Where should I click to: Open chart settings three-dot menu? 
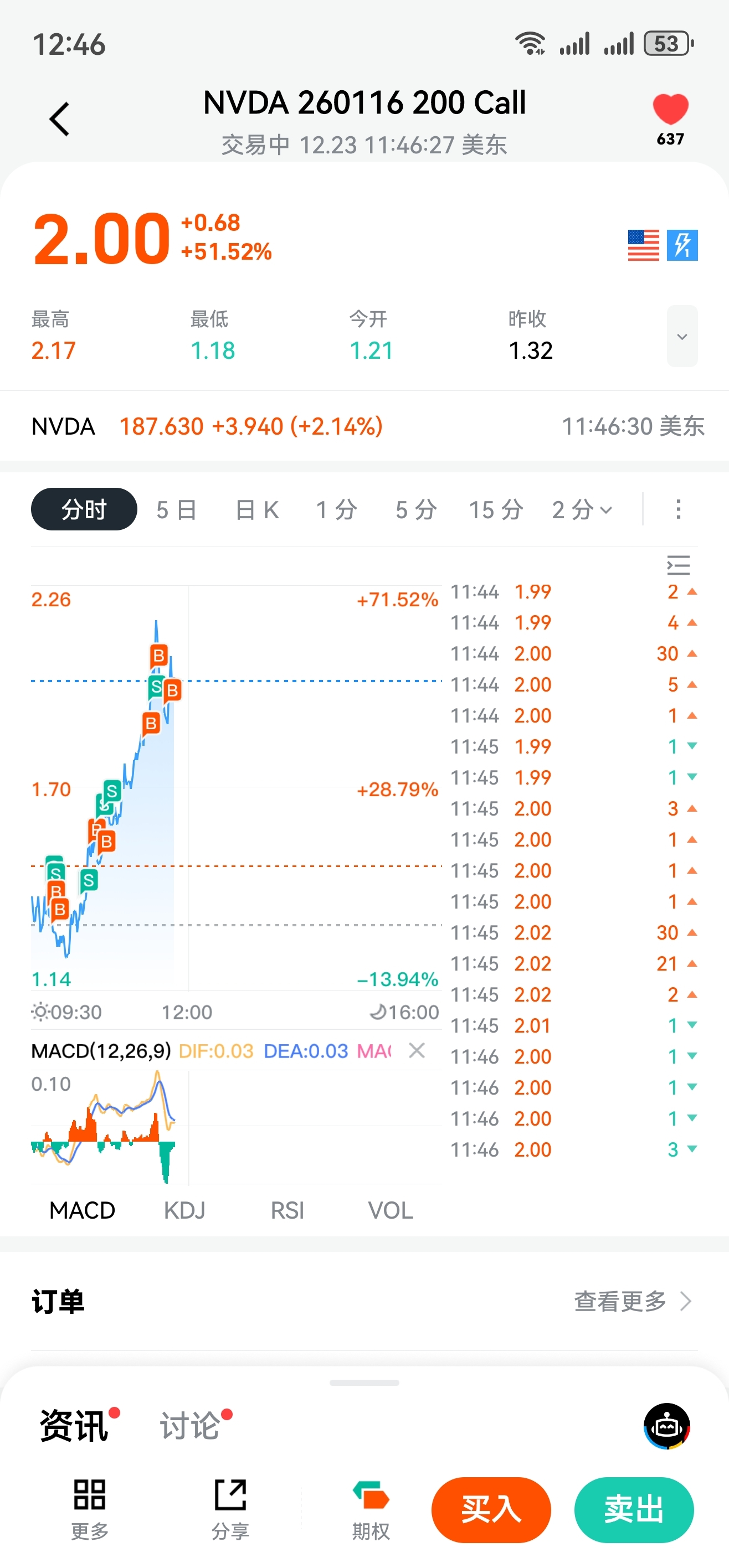[x=678, y=509]
